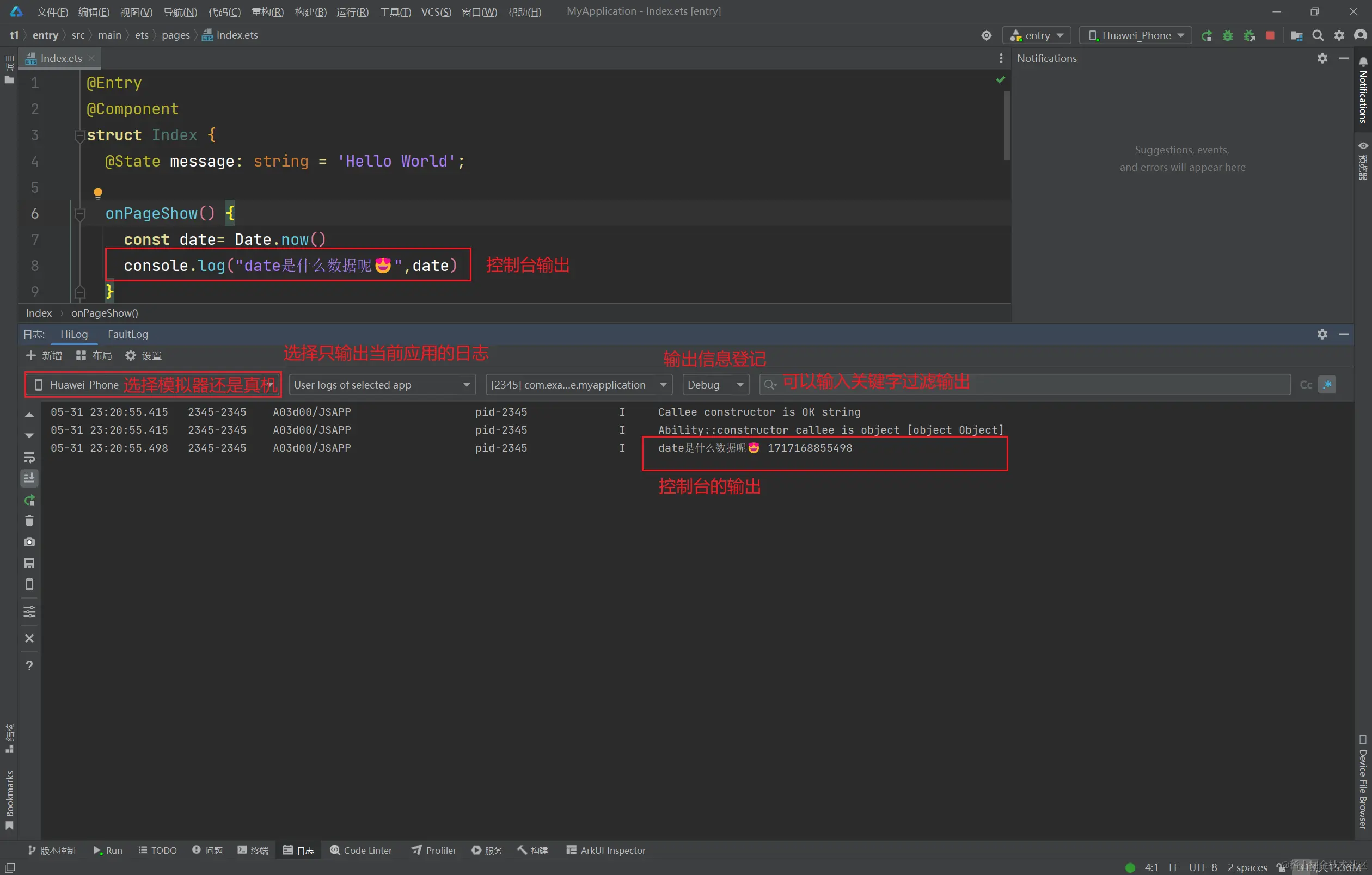Open the search everywhere magnifier icon
The height and width of the screenshot is (875, 1372).
click(1318, 35)
